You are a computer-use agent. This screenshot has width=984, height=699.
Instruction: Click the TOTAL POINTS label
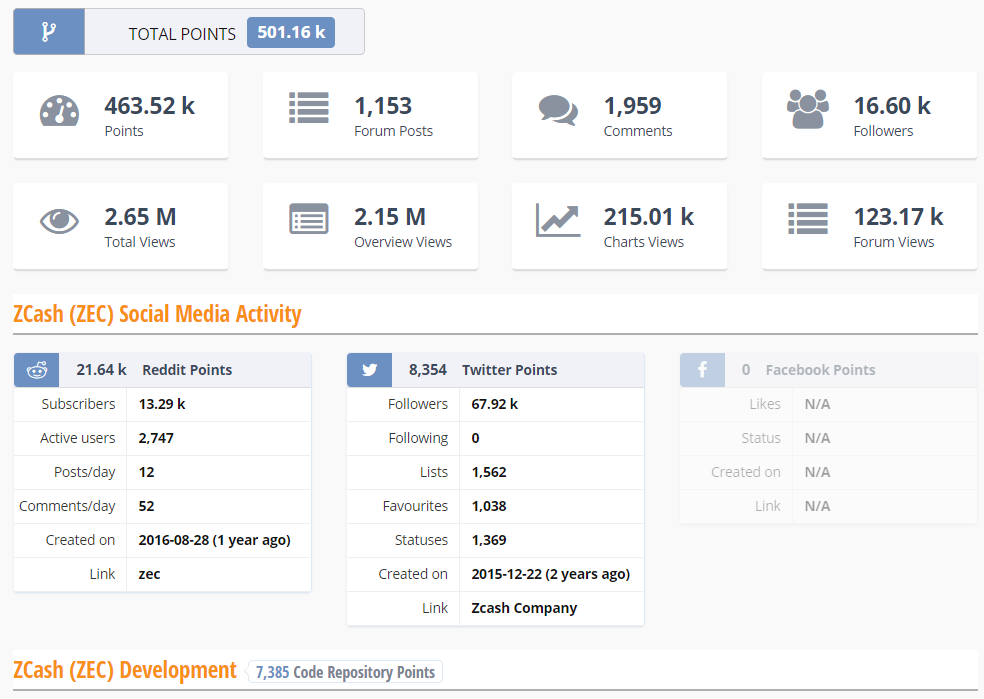click(x=182, y=34)
